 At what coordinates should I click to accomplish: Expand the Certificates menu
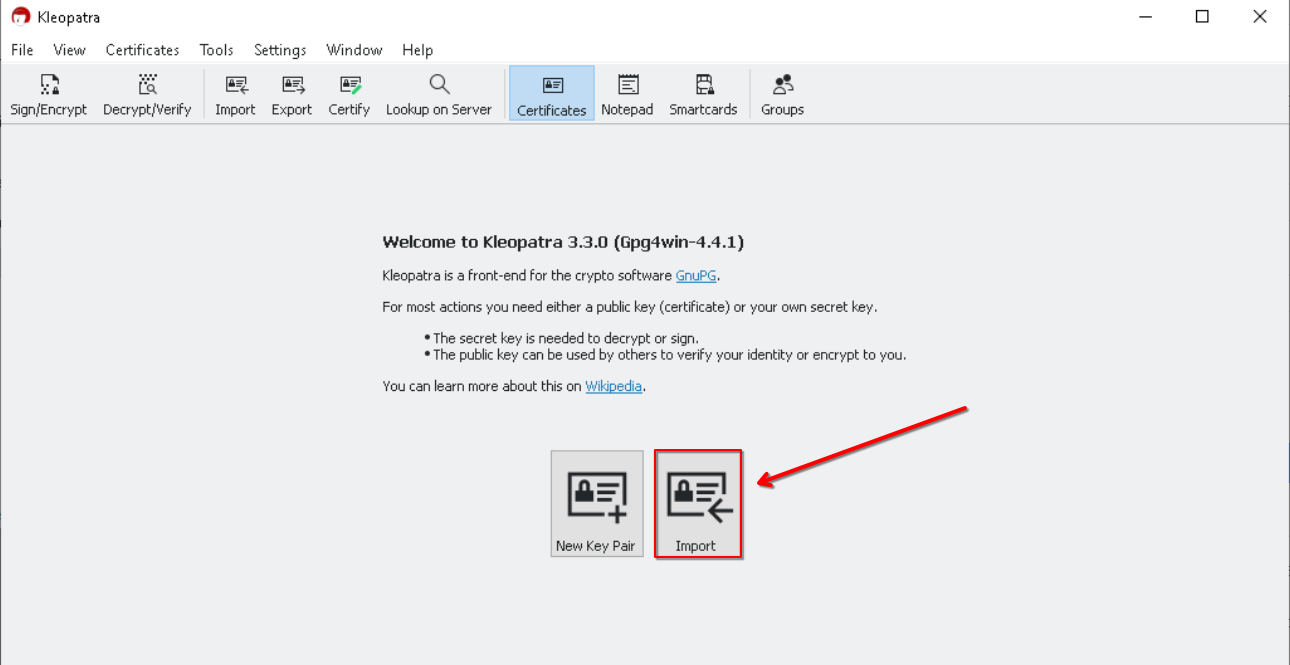(142, 50)
